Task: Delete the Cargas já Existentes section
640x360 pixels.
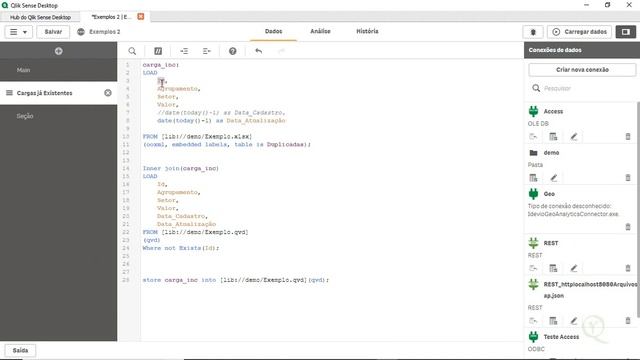Action: 108,93
